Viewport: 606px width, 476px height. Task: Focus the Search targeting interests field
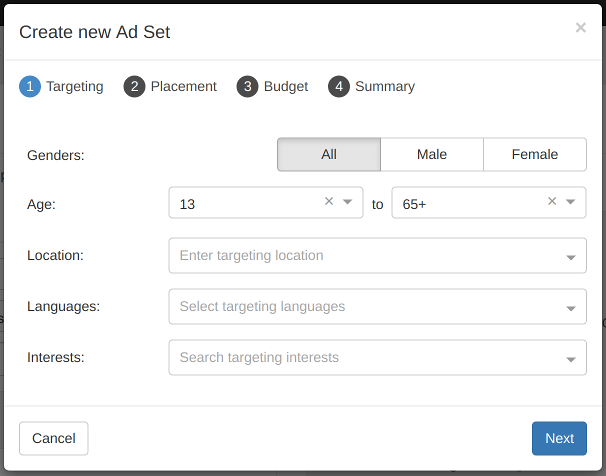click(x=360, y=358)
